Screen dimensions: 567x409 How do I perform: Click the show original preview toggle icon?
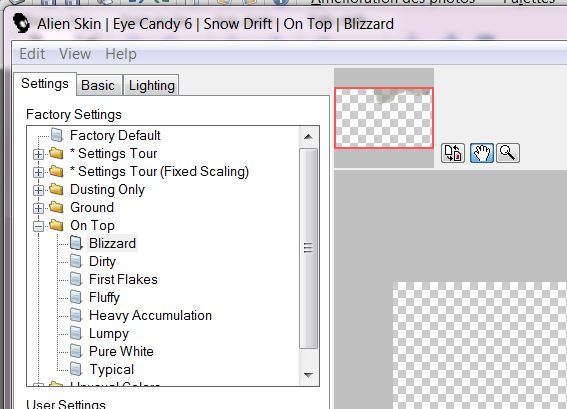click(x=453, y=153)
